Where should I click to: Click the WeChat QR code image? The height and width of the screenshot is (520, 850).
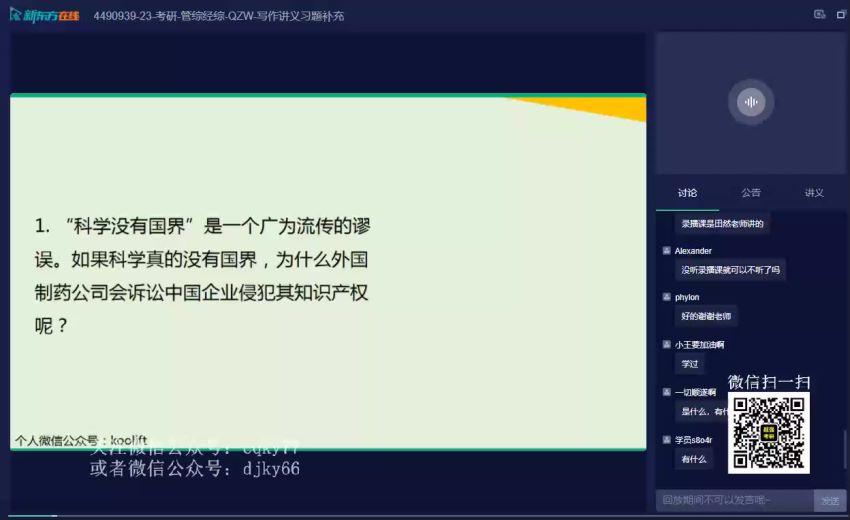coord(769,433)
